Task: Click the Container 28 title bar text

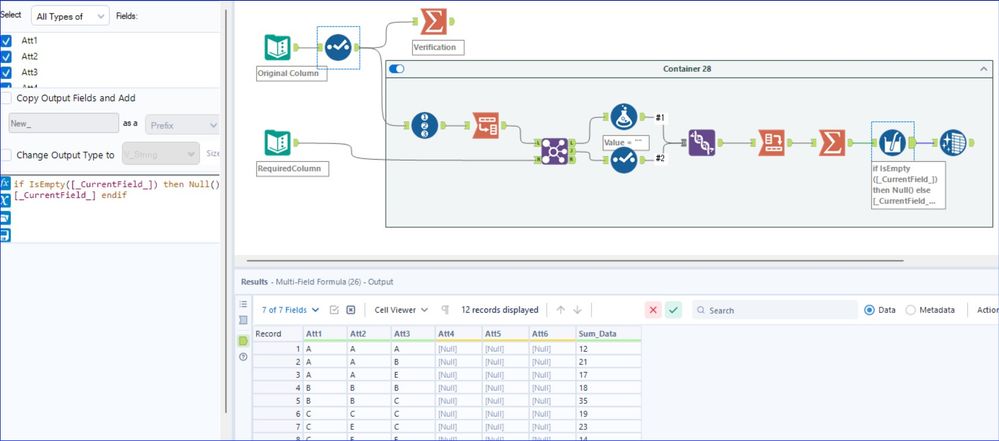Action: [687, 69]
